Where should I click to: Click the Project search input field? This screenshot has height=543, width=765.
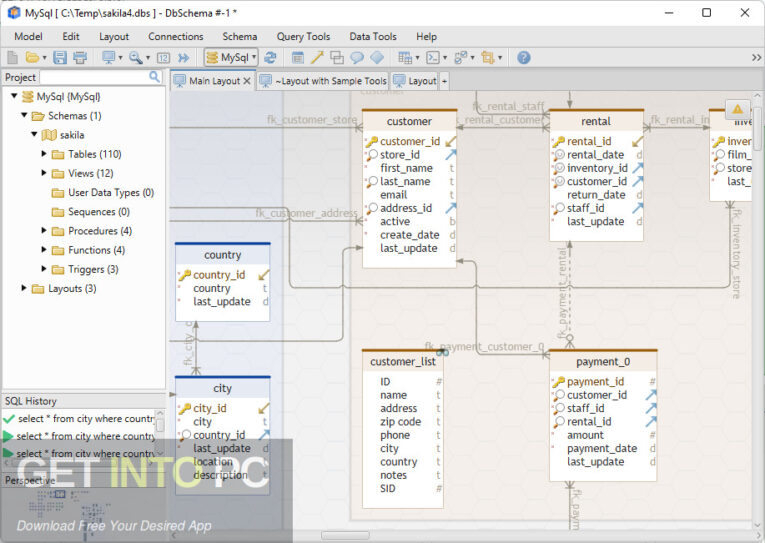pos(95,77)
